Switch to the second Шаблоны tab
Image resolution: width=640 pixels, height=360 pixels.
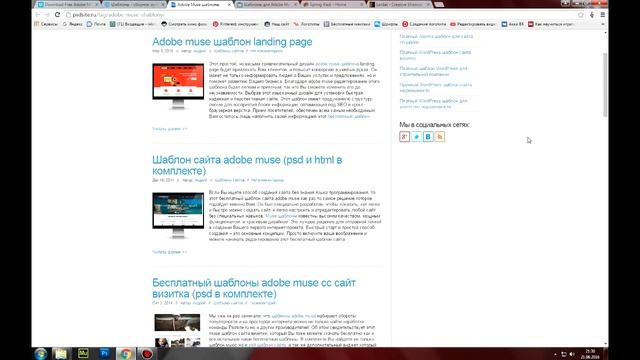pos(134,4)
